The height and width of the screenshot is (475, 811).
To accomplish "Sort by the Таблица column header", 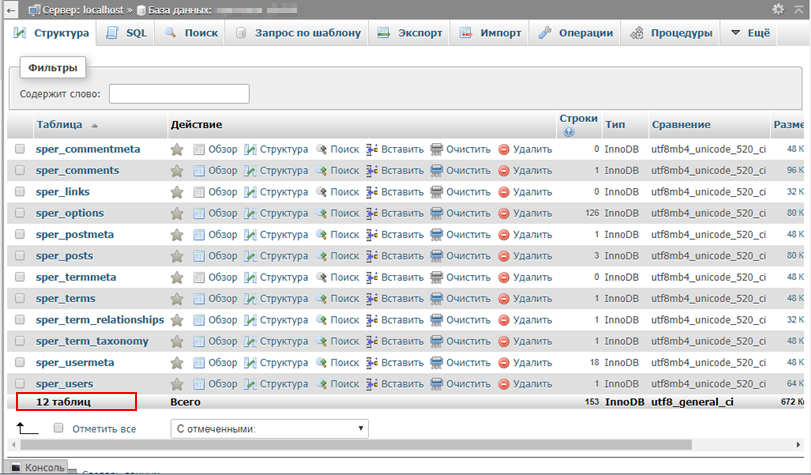I will (x=59, y=125).
